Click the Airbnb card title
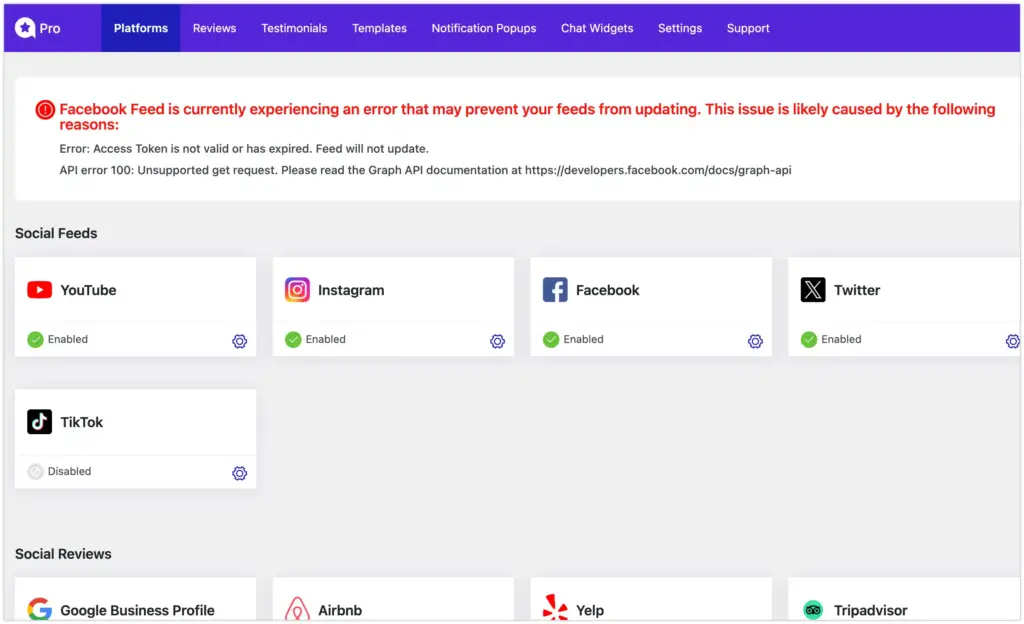Viewport: 1024px width, 624px height. point(340,610)
